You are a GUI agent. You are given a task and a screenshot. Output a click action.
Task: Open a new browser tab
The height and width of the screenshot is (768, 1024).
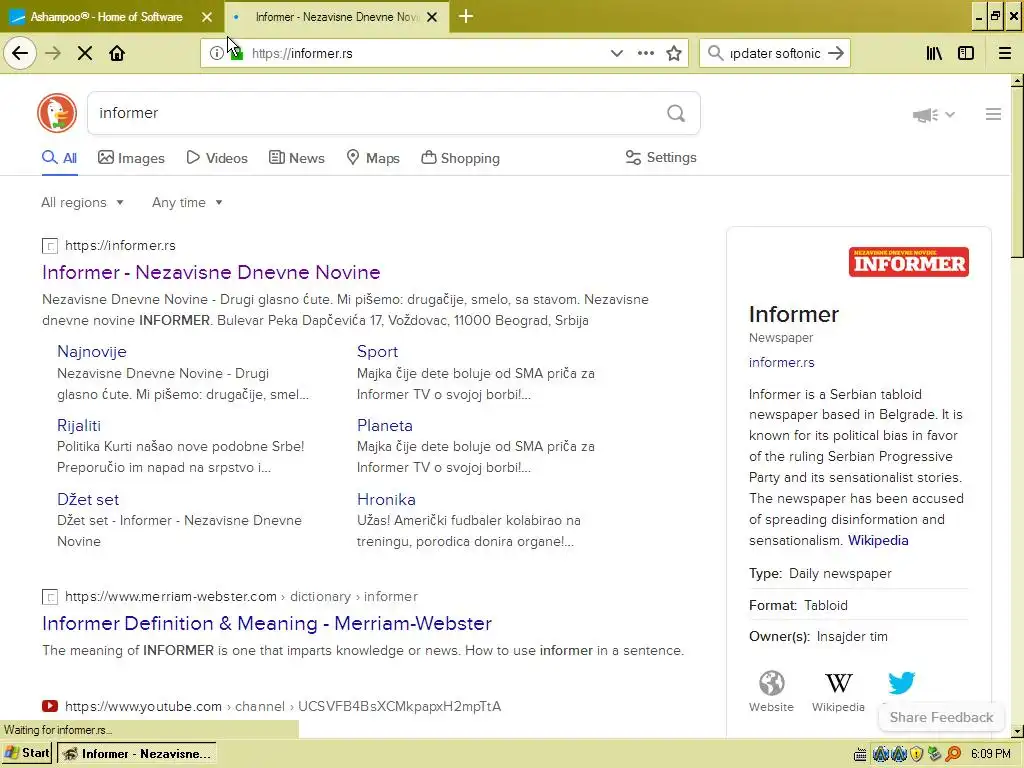point(466,16)
